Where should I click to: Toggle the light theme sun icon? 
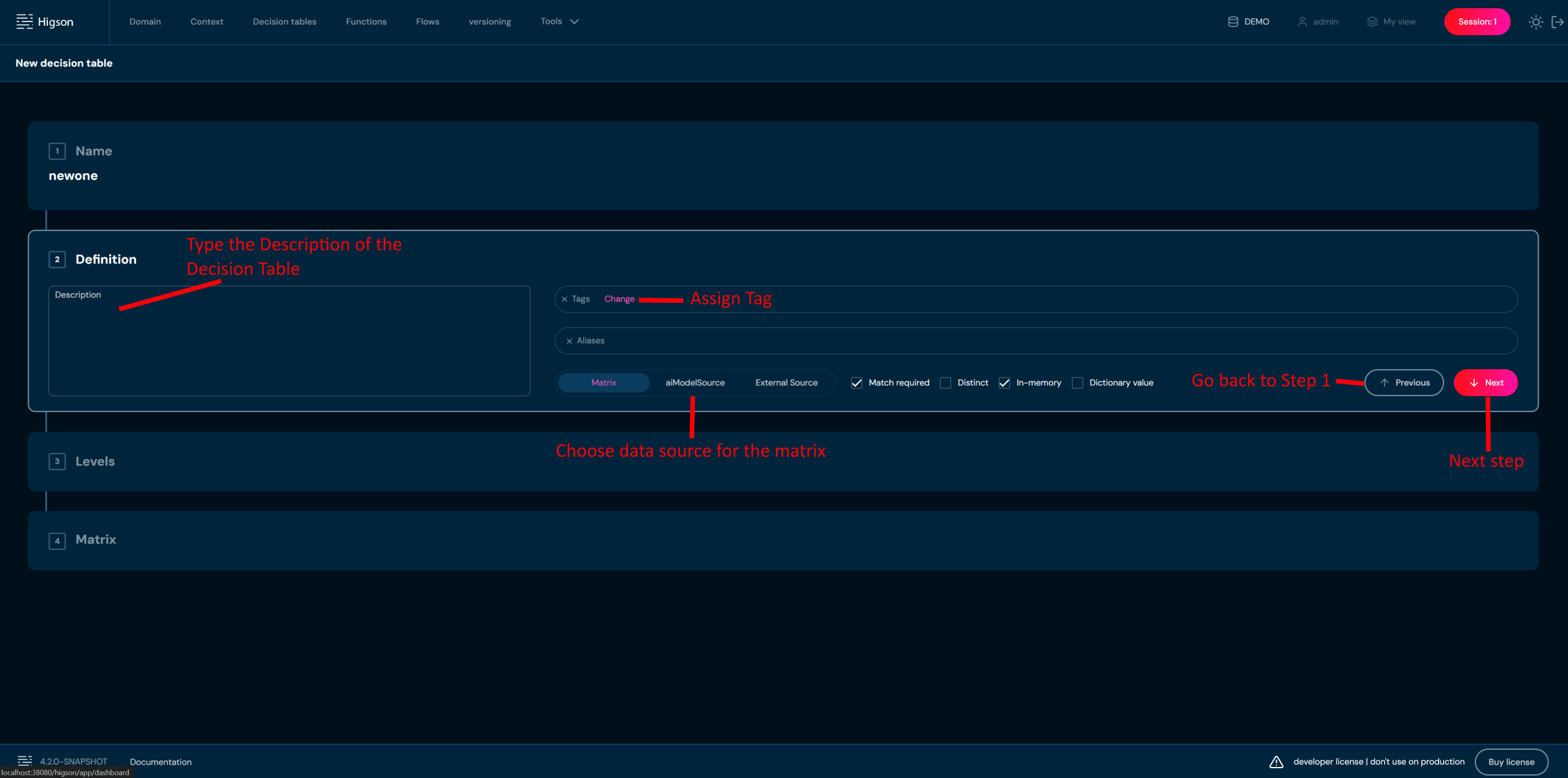pyautogui.click(x=1535, y=22)
